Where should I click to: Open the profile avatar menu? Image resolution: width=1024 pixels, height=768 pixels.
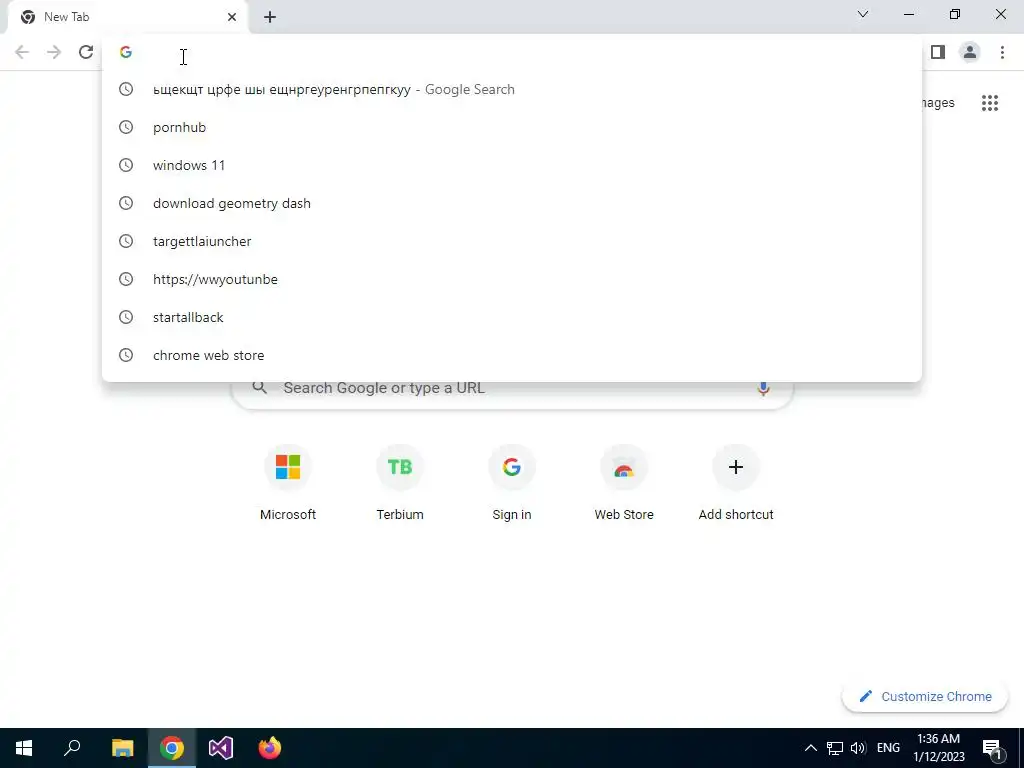pyautogui.click(x=970, y=52)
